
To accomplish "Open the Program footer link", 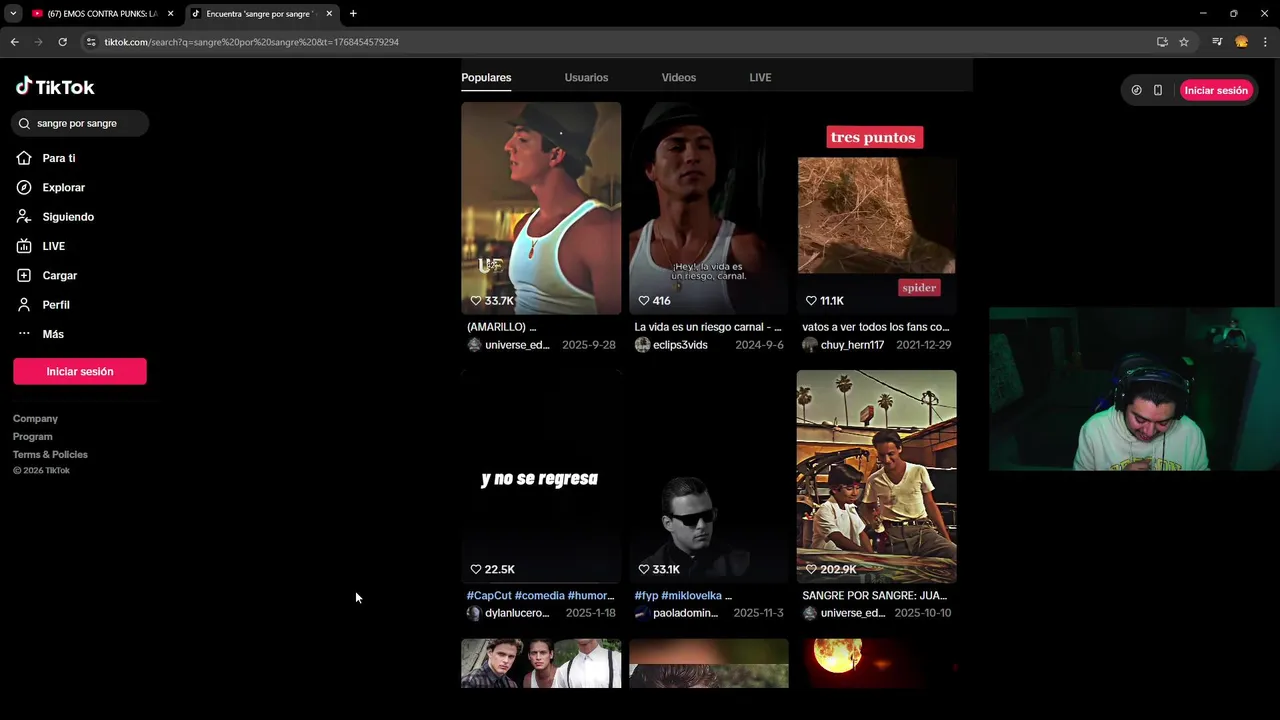I will tap(33, 436).
